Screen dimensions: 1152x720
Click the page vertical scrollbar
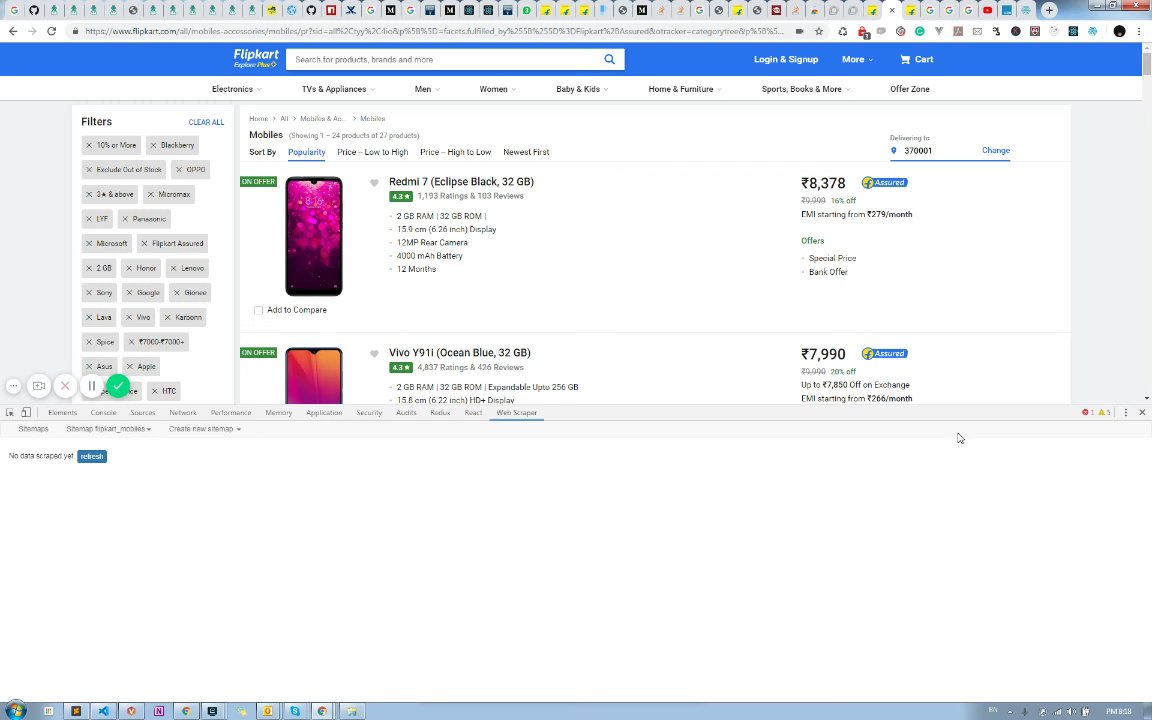pyautogui.click(x=1147, y=64)
